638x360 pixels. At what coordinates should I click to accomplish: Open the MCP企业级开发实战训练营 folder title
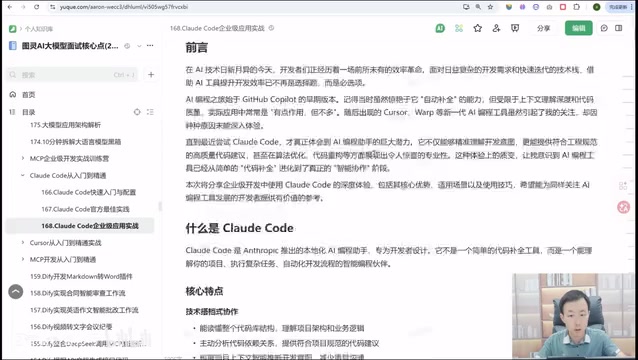[x=69, y=159]
